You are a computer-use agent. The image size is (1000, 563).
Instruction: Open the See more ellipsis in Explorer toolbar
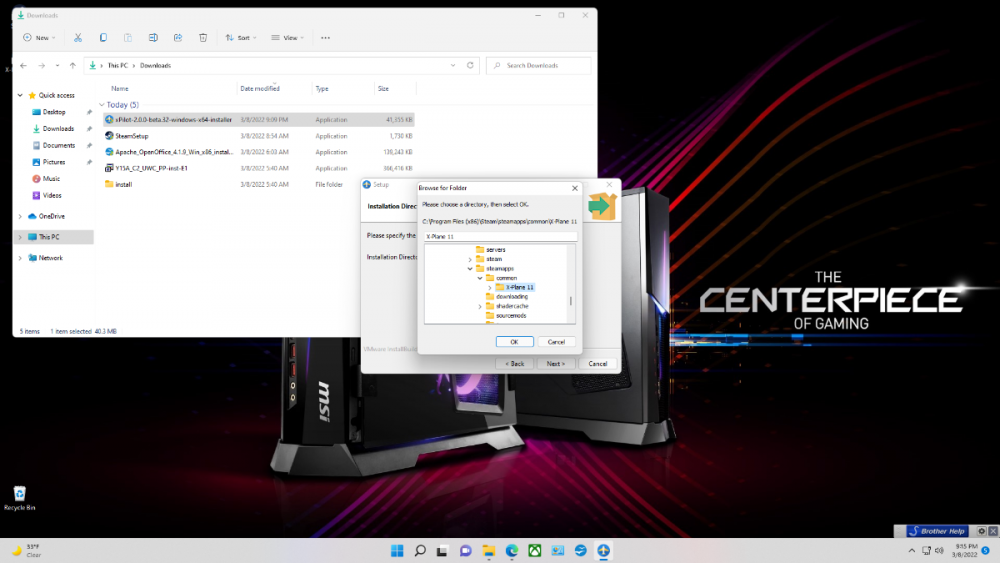pyautogui.click(x=325, y=38)
